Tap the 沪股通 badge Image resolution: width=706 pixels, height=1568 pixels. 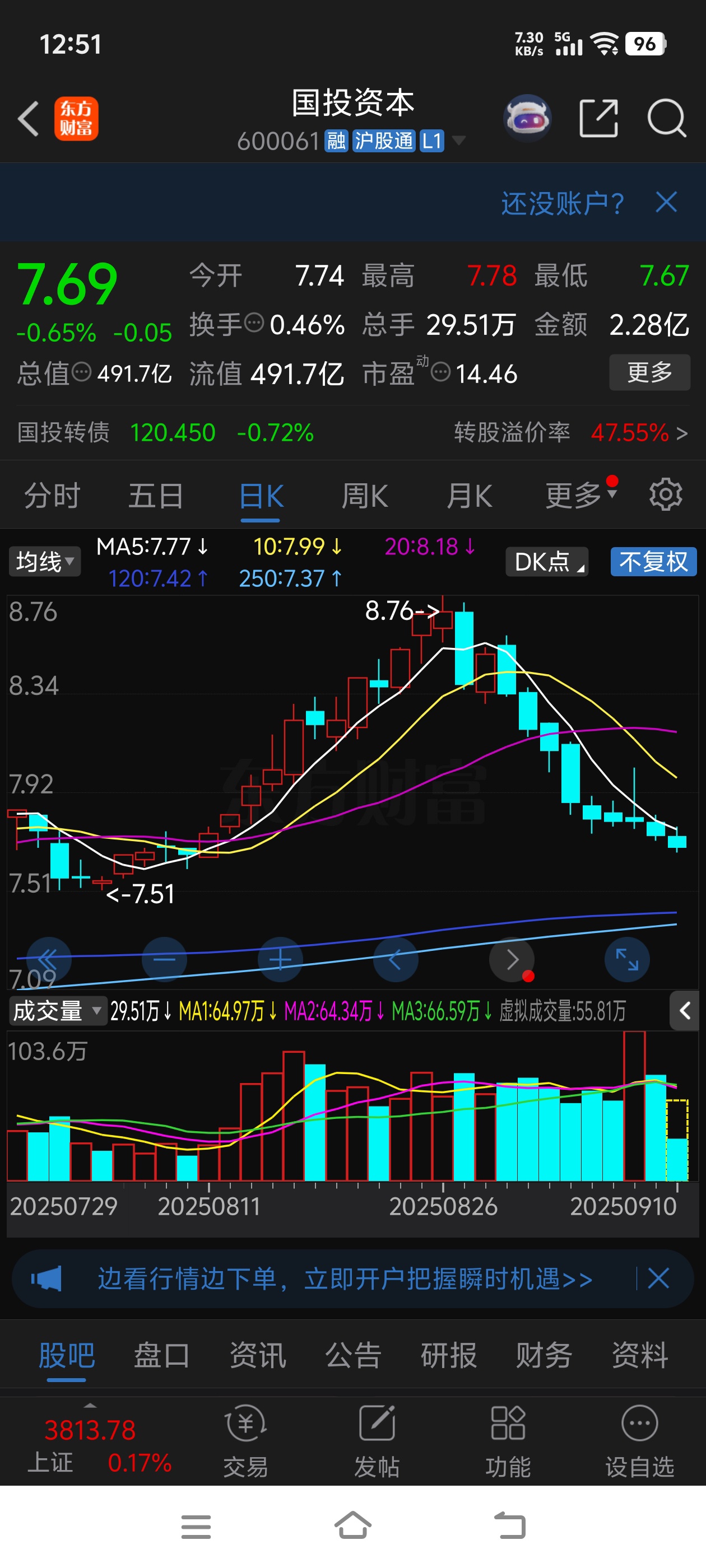click(384, 141)
